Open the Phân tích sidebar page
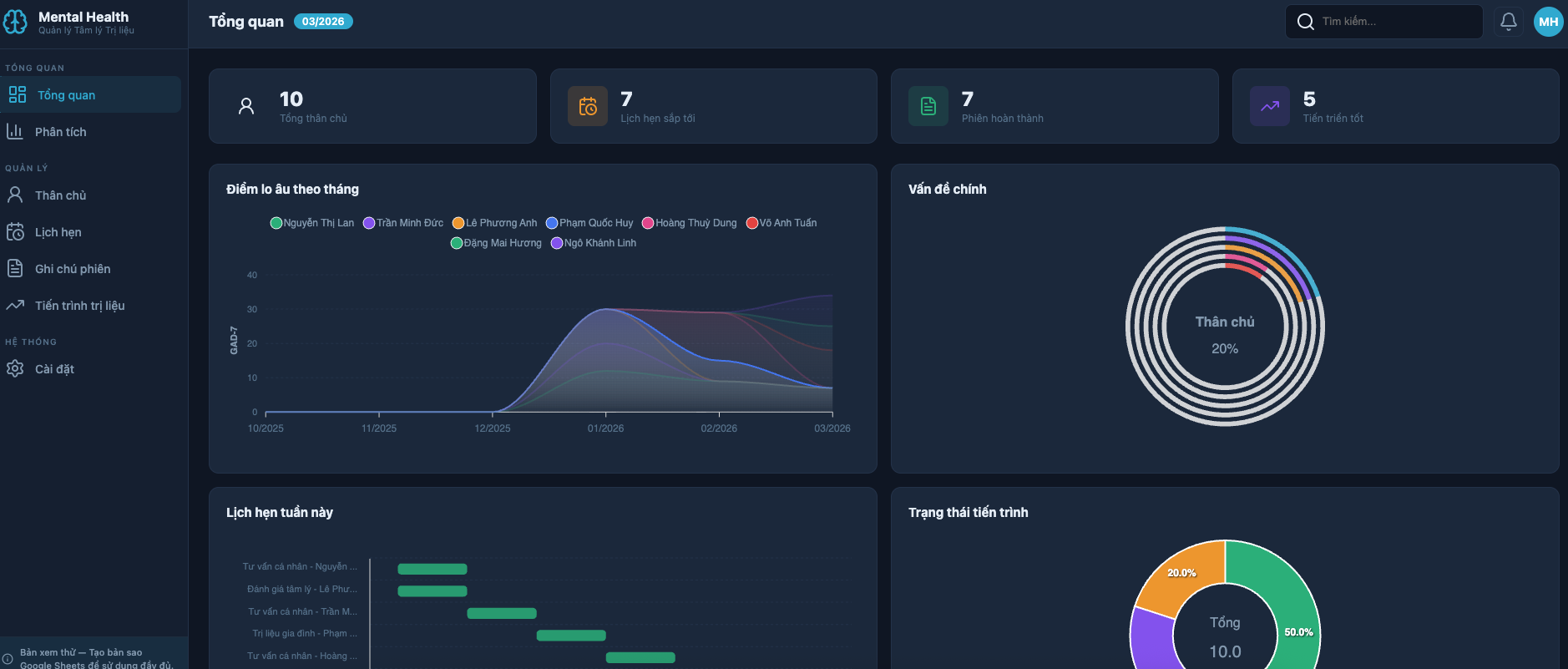This screenshot has width=1568, height=669. (60, 132)
